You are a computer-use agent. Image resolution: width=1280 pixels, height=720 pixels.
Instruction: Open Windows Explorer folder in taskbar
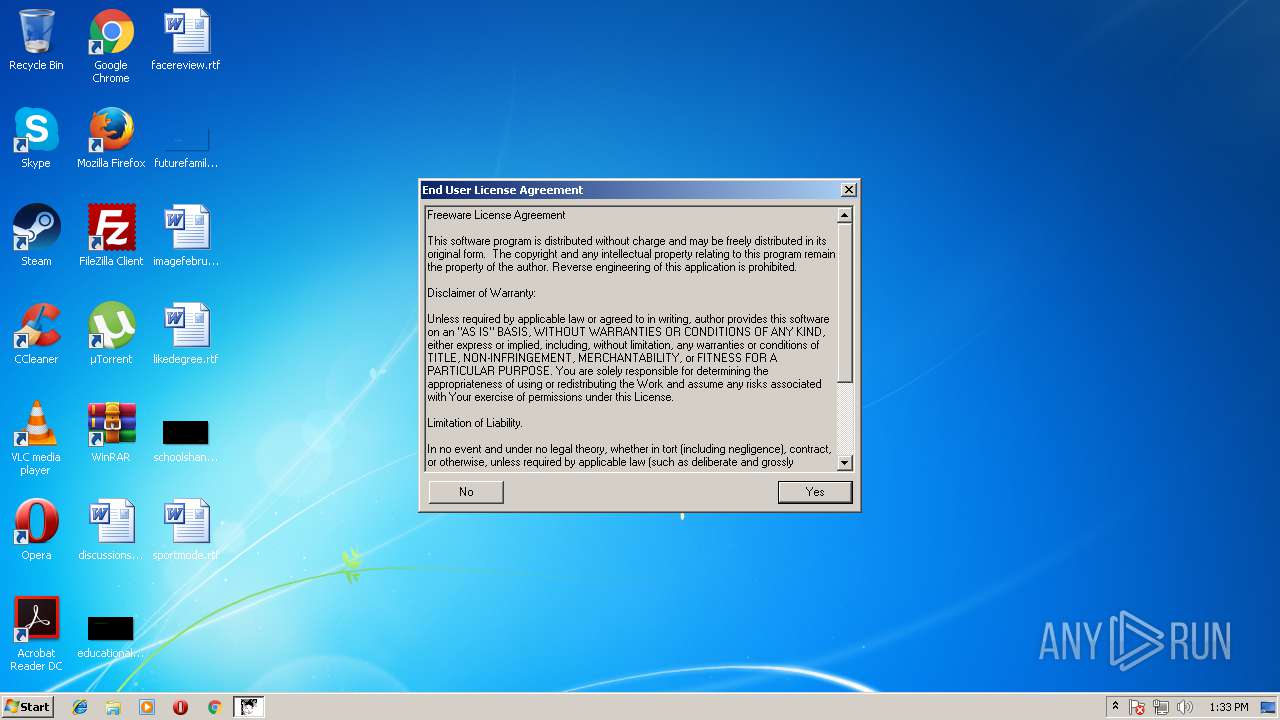(x=113, y=707)
